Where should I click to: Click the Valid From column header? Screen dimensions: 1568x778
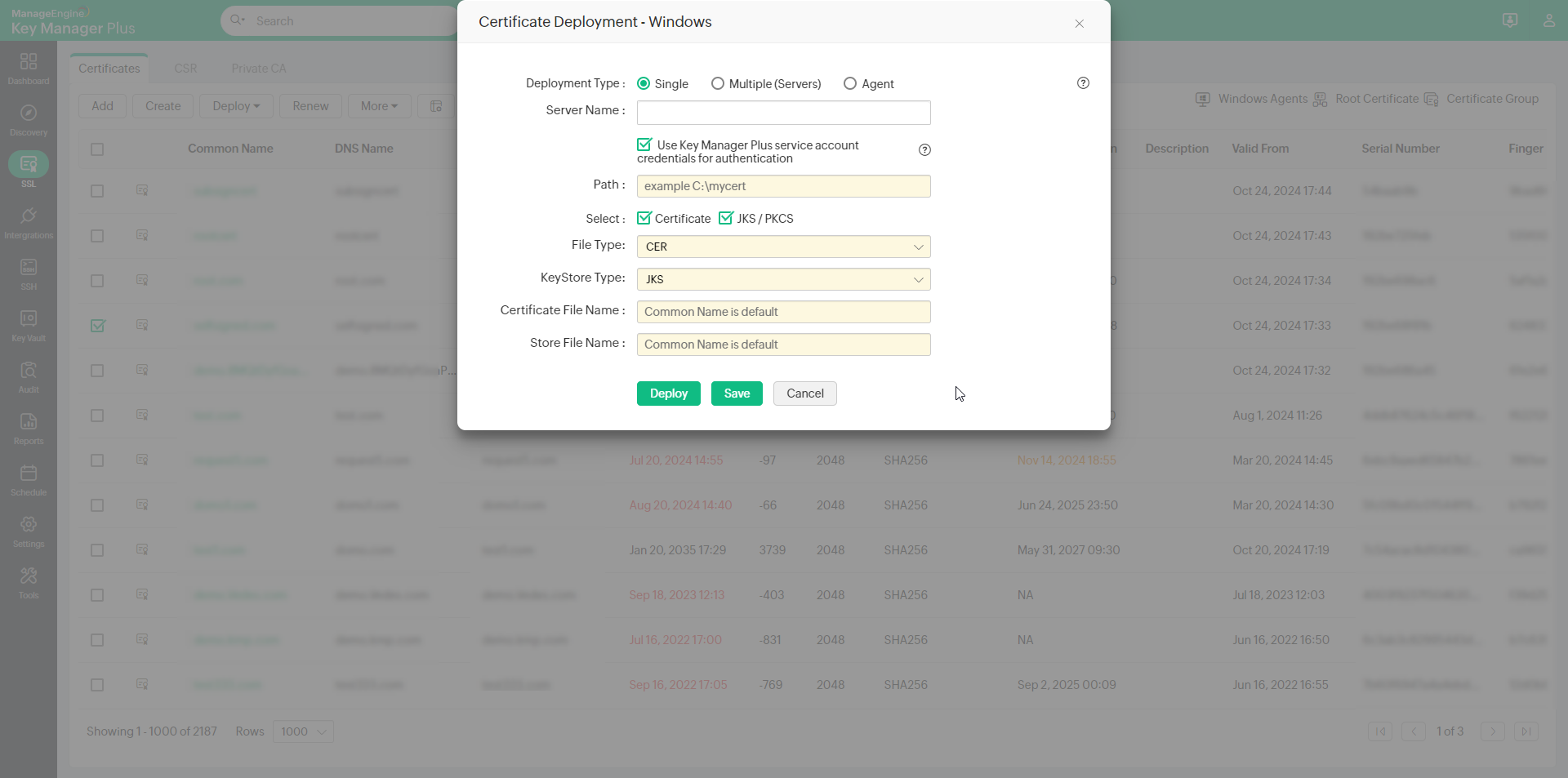(1260, 149)
